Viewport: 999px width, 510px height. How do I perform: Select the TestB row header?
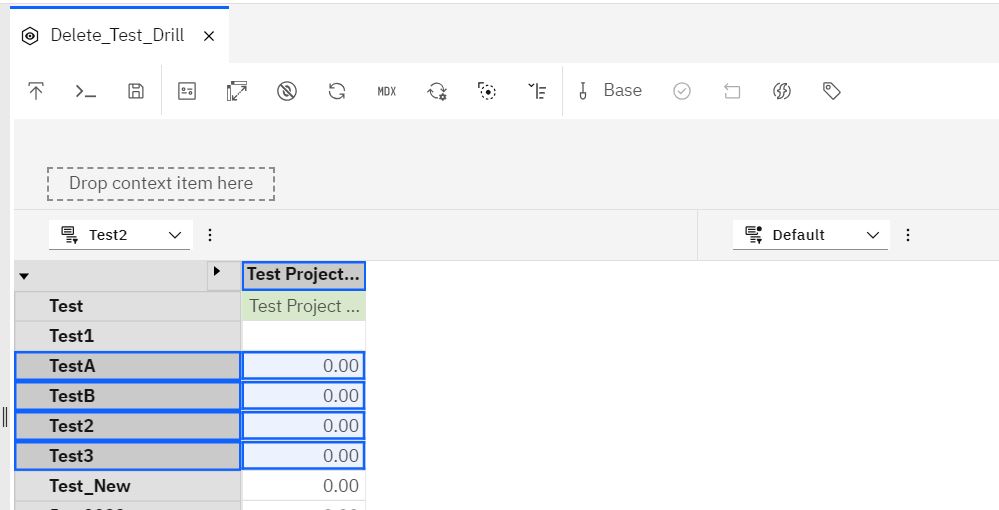click(127, 396)
